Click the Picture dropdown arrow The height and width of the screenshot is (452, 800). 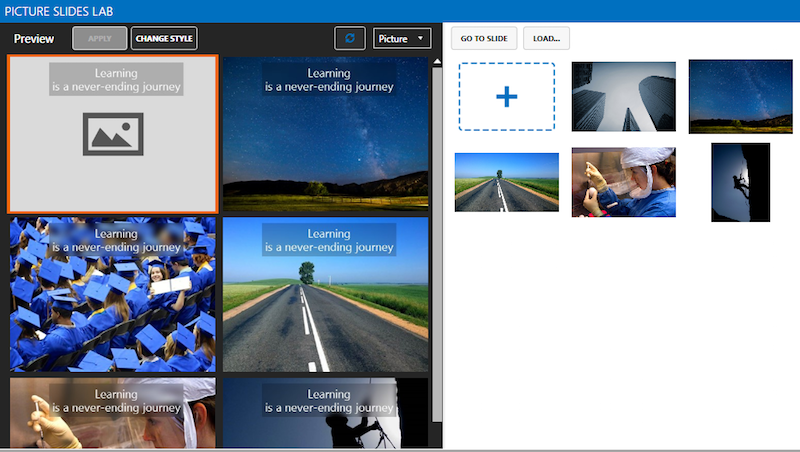(420, 38)
